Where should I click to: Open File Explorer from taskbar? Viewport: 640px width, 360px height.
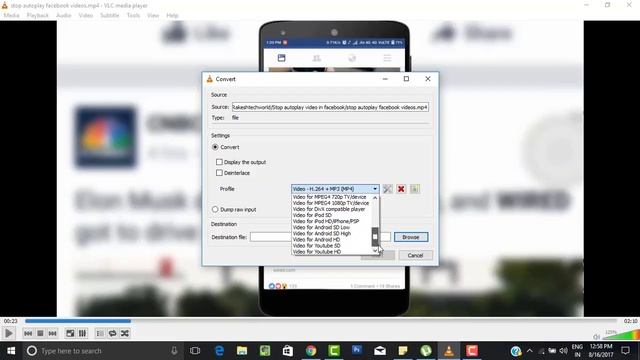coord(242,351)
